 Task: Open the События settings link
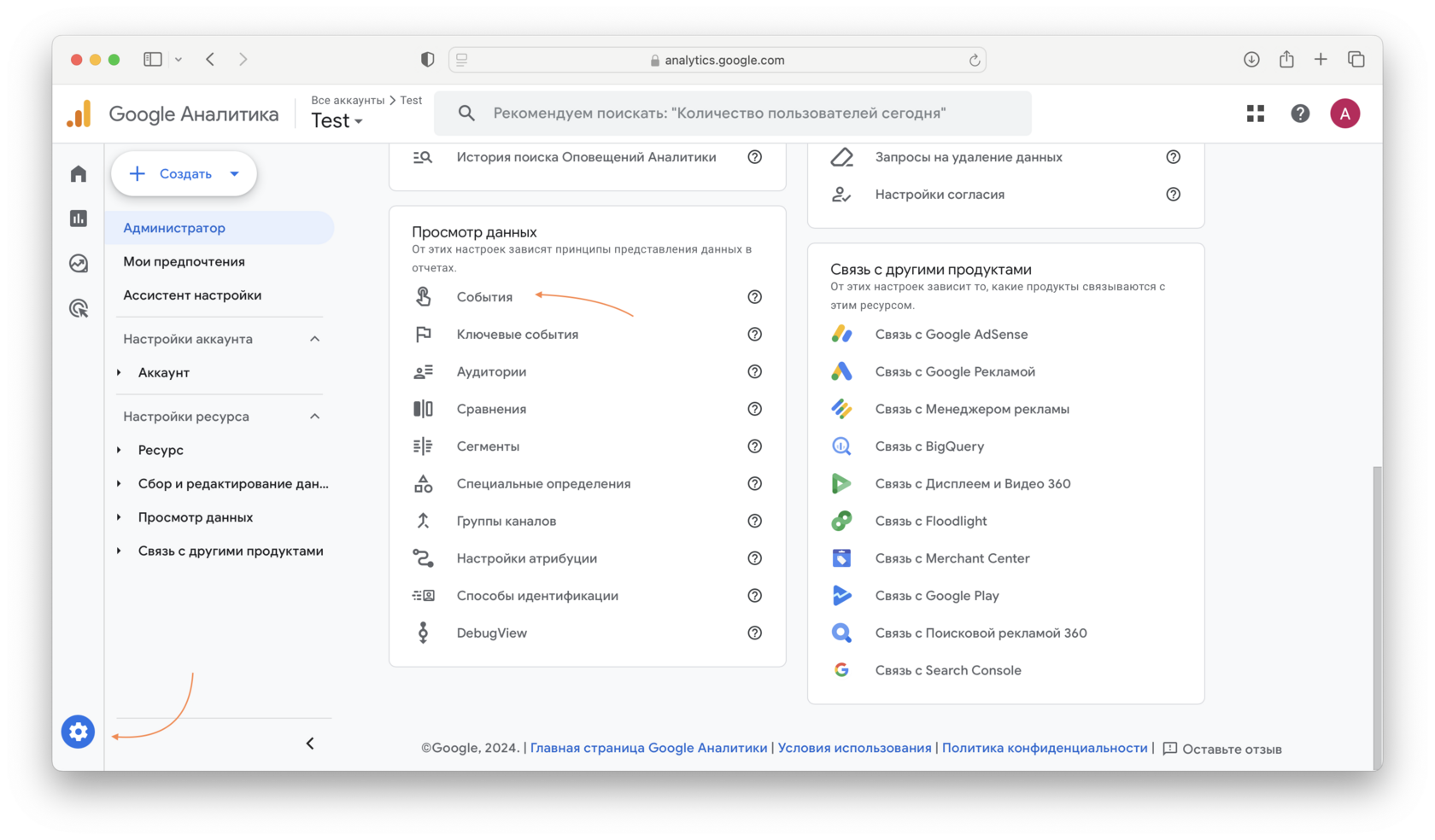(x=484, y=297)
